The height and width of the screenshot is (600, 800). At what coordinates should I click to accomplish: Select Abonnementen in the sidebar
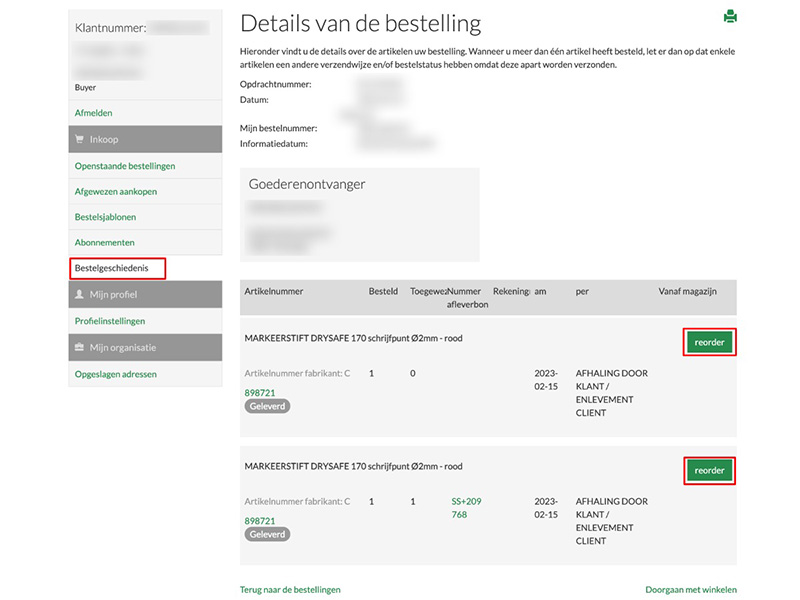[104, 243]
